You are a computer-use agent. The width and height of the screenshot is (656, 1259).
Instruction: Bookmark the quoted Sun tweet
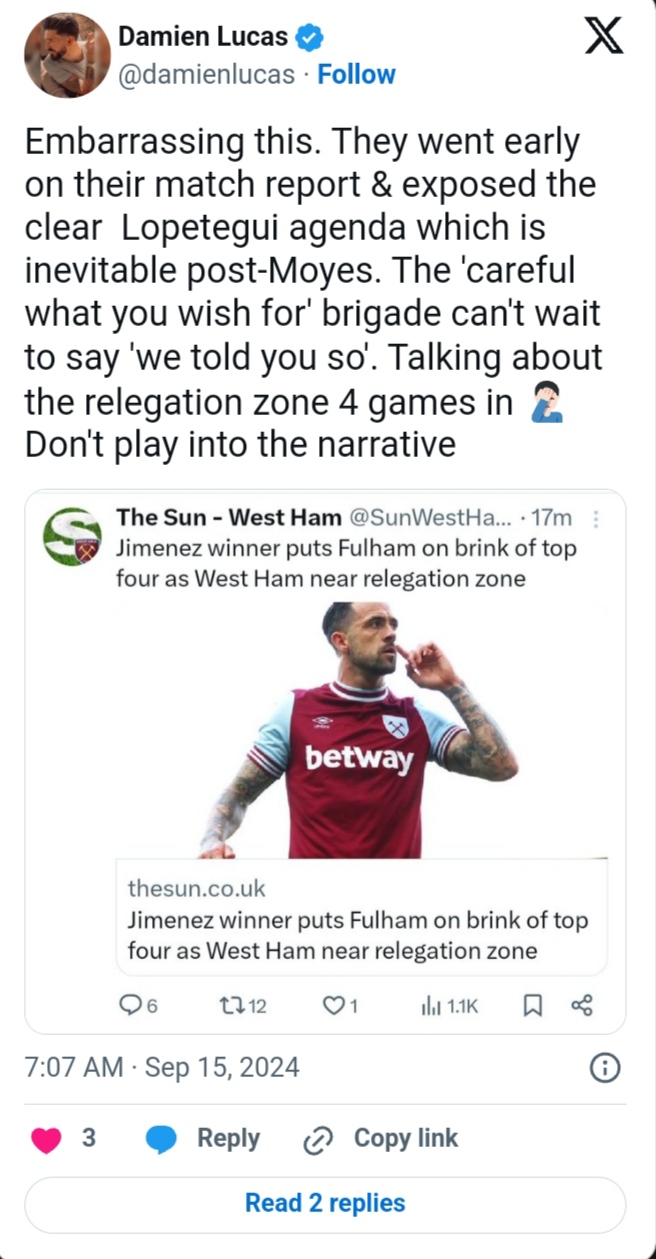point(533,1007)
